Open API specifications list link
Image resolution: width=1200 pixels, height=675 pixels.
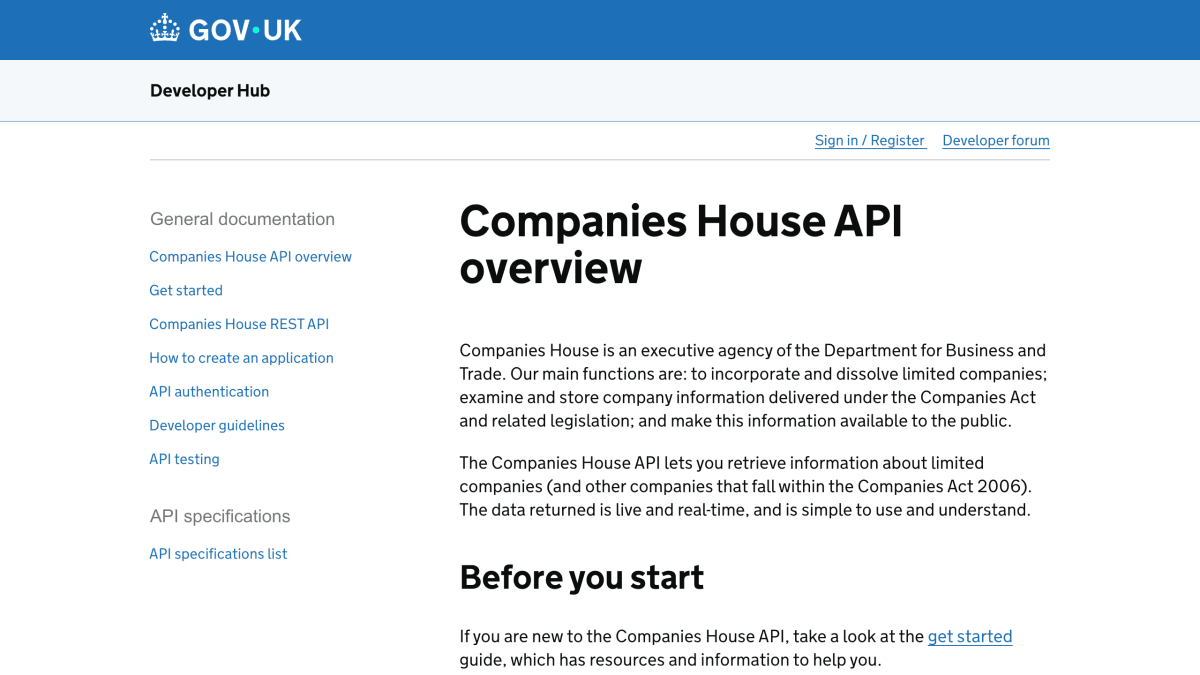pos(218,554)
